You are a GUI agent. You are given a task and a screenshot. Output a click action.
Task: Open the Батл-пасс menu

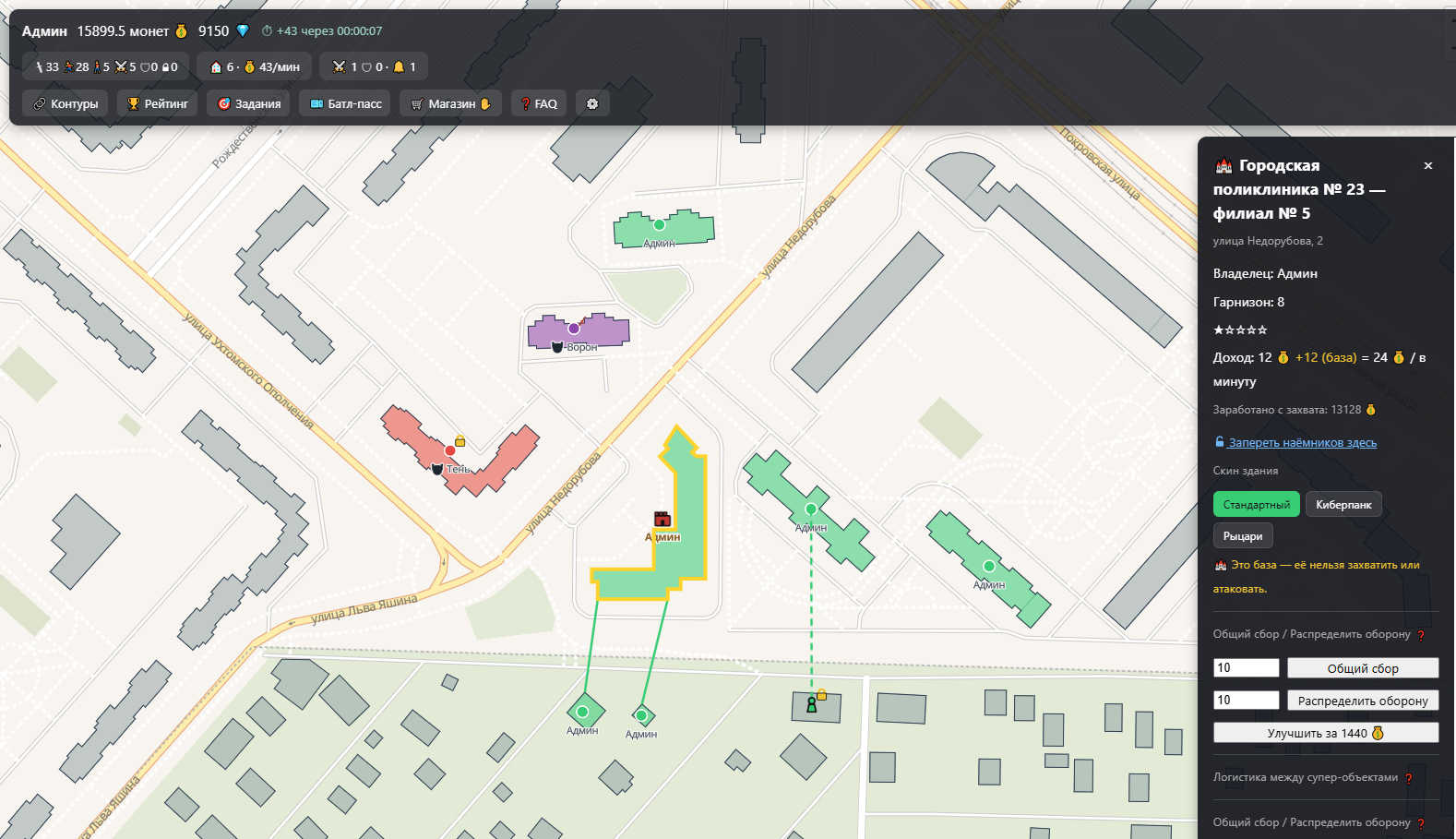[345, 103]
